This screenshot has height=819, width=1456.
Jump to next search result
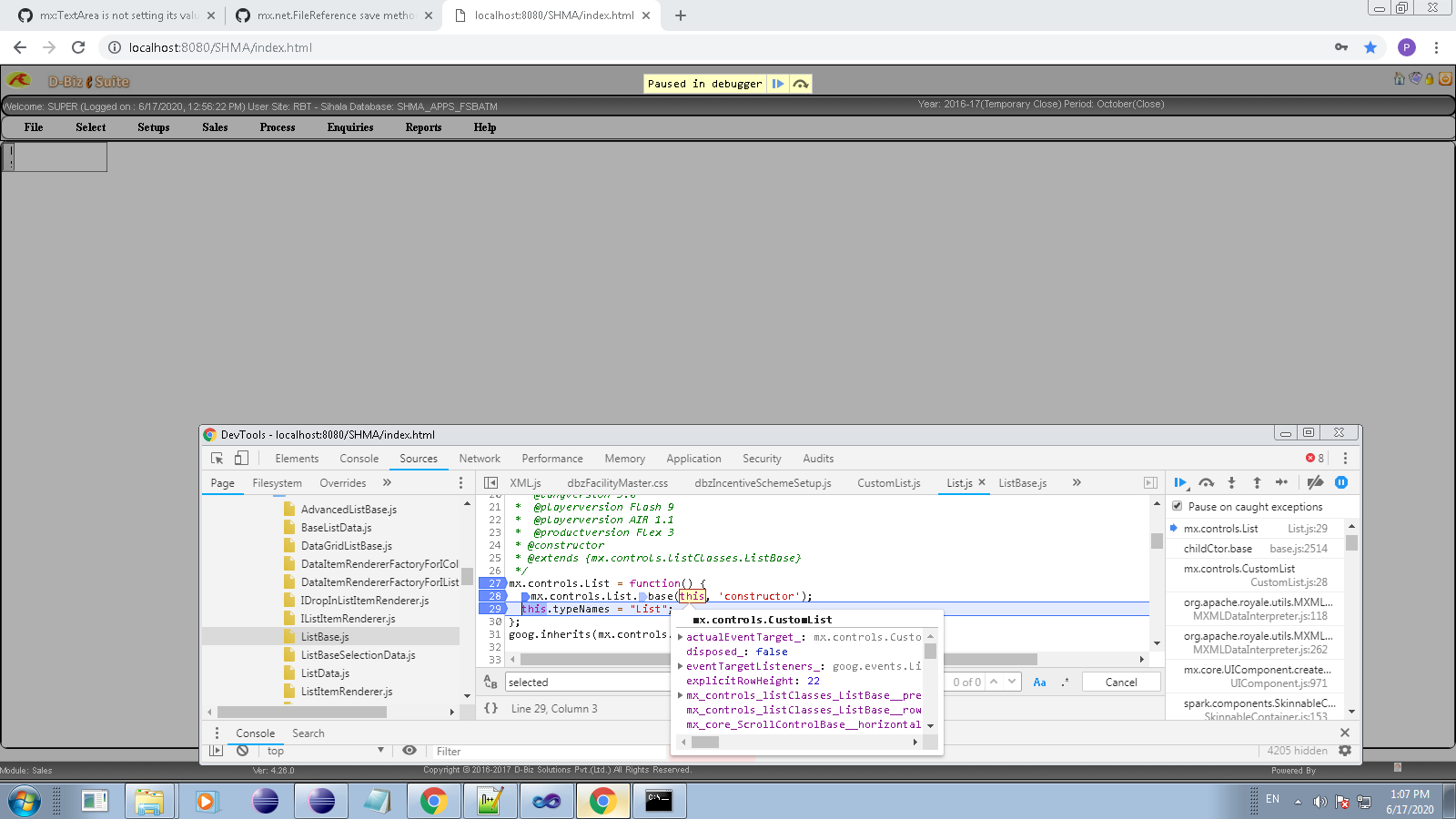[x=1012, y=682]
